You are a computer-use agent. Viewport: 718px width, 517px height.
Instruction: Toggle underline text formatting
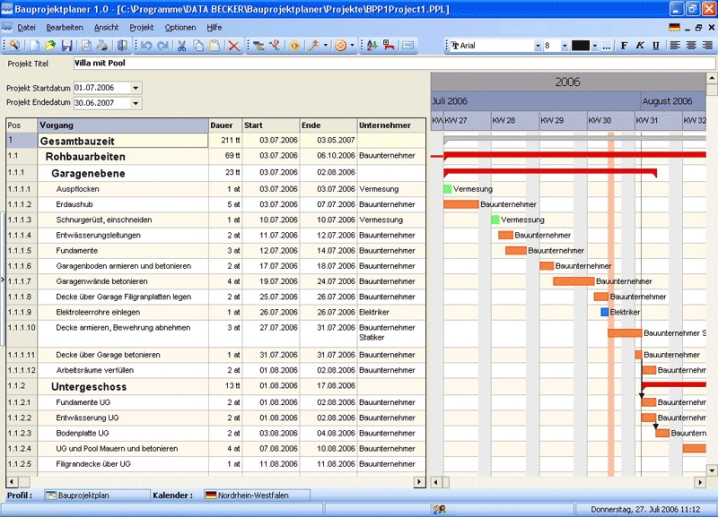[x=653, y=46]
